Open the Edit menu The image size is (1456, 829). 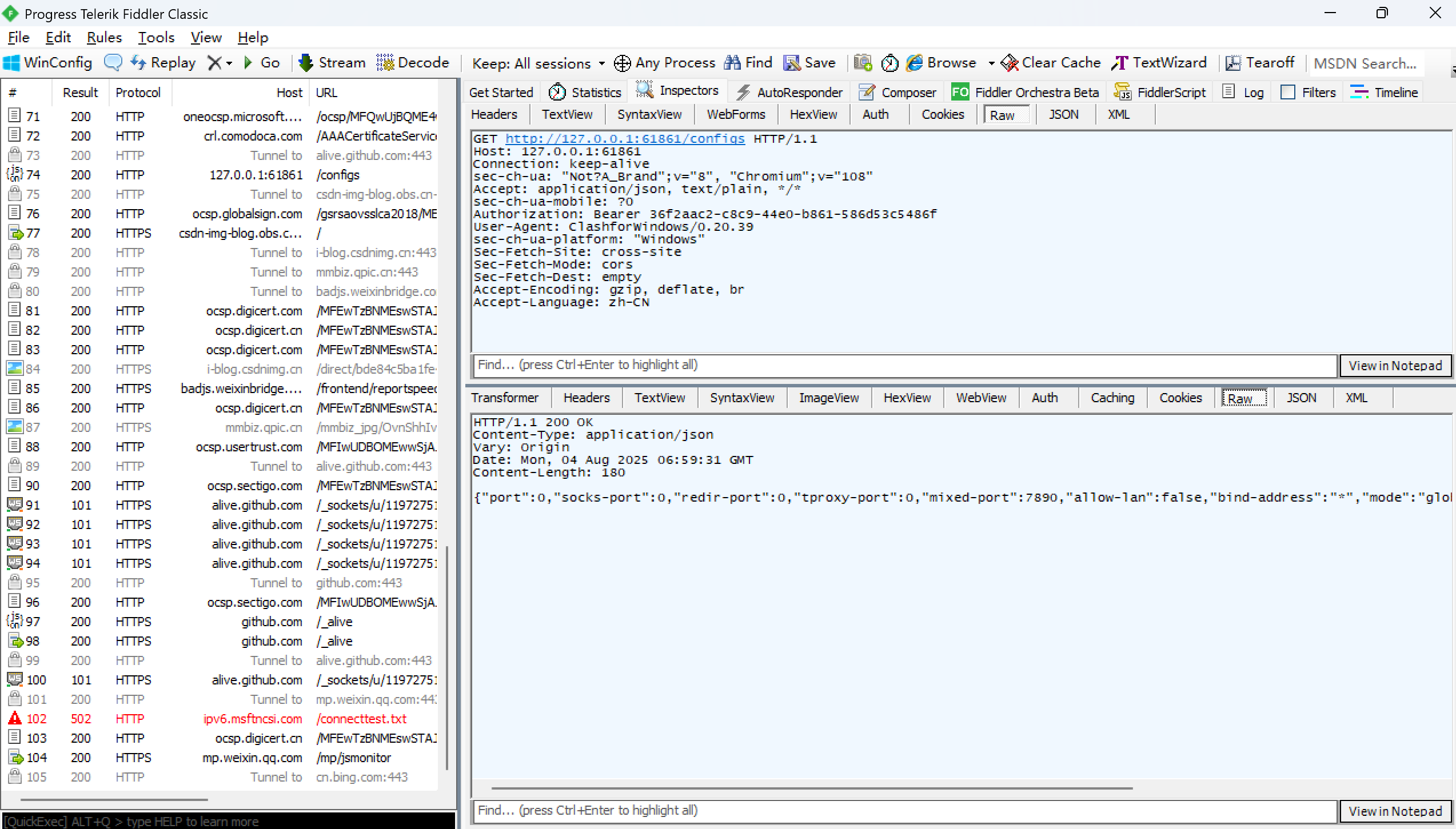(58, 38)
